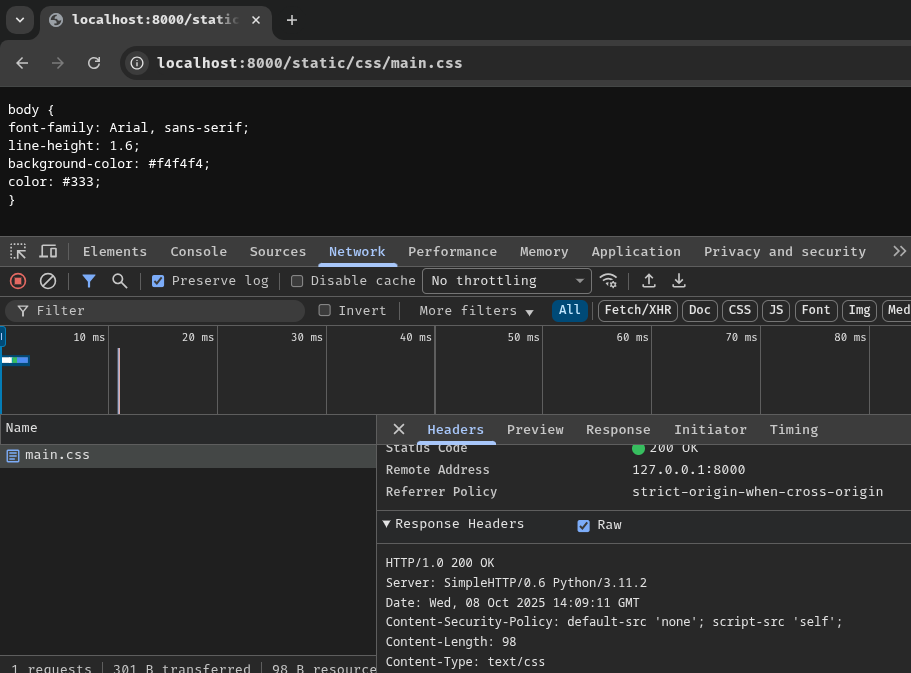Toggle device toolbar emulation icon
The height and width of the screenshot is (673, 911).
click(x=48, y=251)
